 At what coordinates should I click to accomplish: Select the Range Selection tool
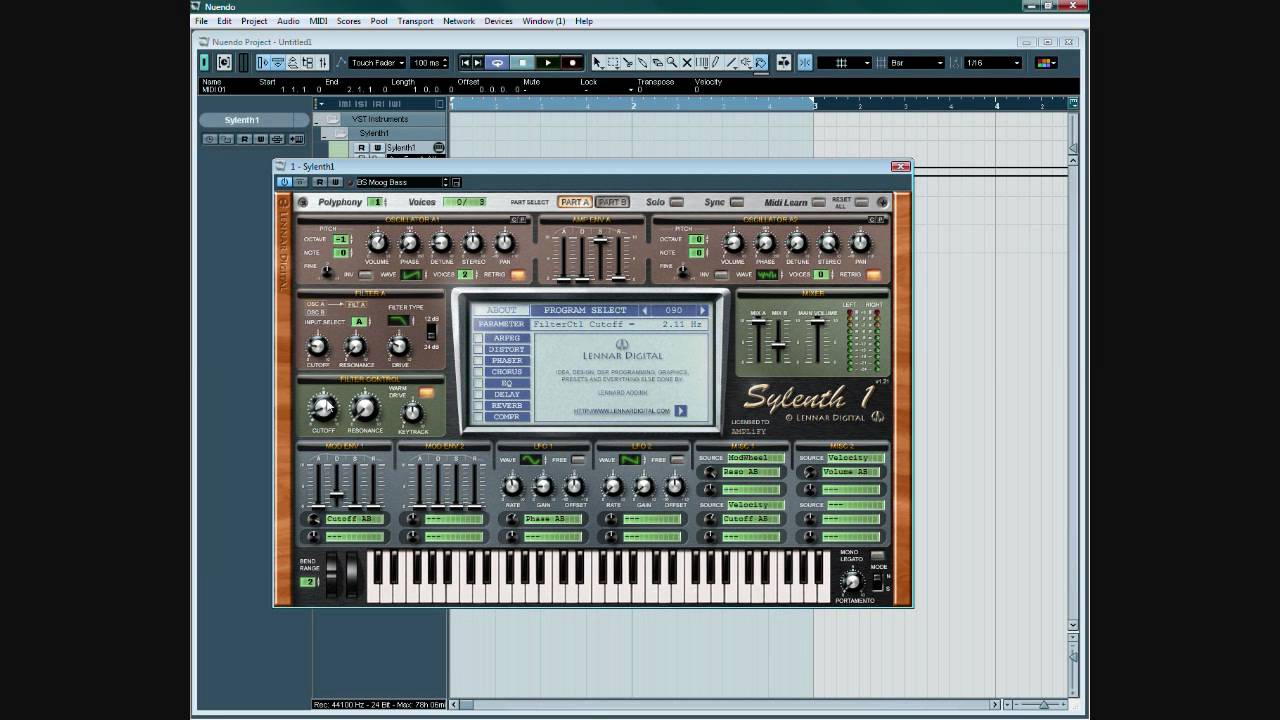coord(613,63)
